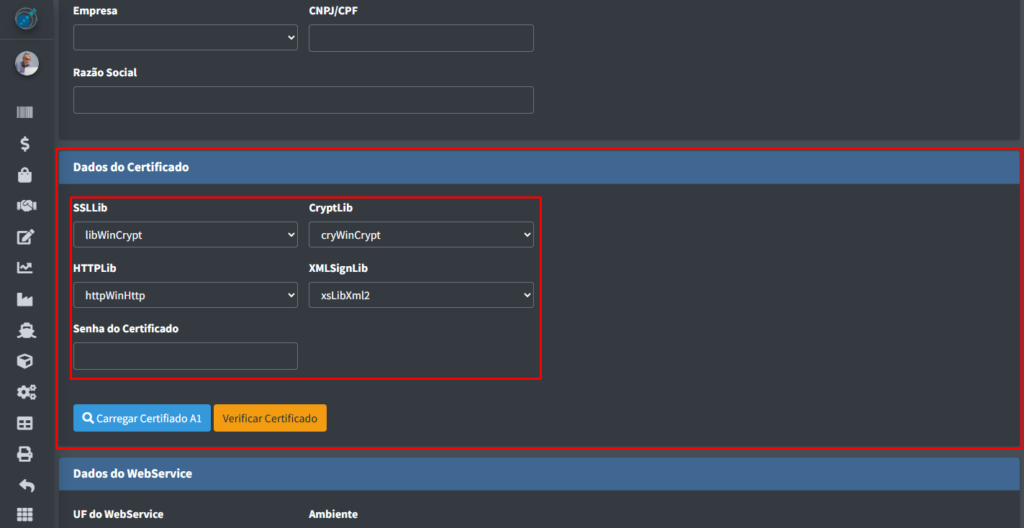Open the barcode icon in sidebar
The height and width of the screenshot is (528, 1024).
coord(26,112)
